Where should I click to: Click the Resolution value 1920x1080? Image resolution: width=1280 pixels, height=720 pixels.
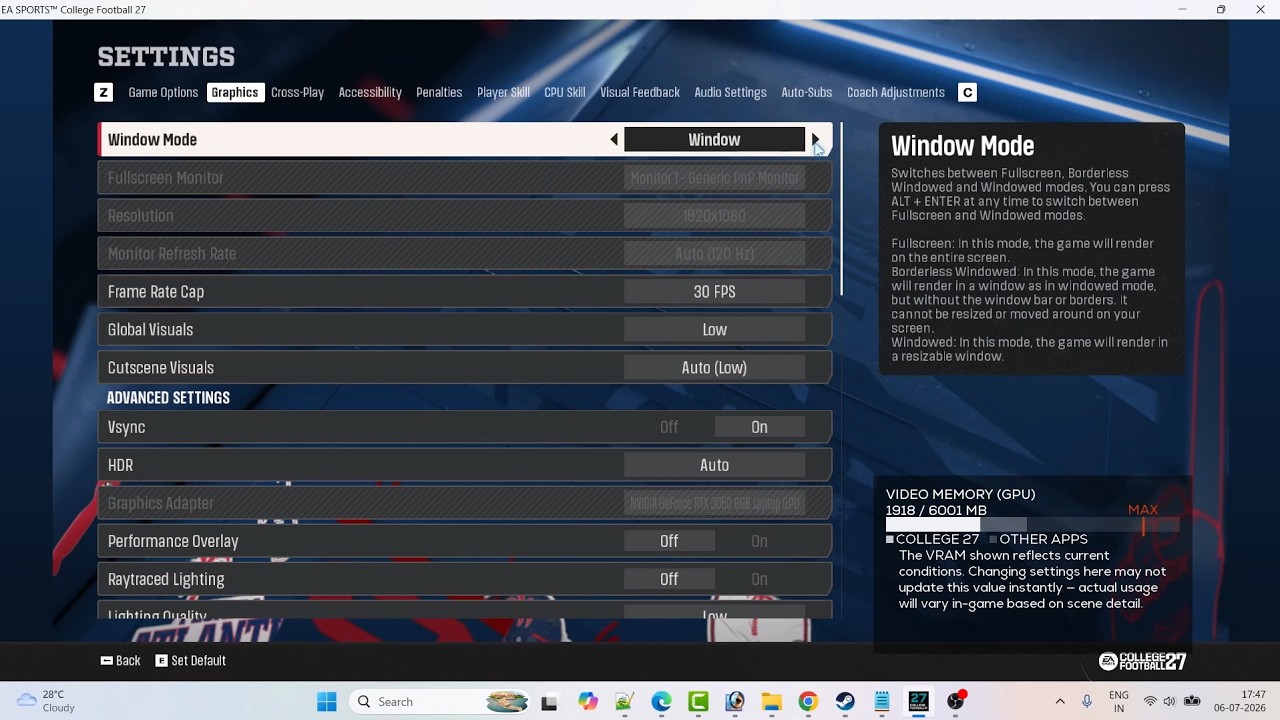[714, 216]
